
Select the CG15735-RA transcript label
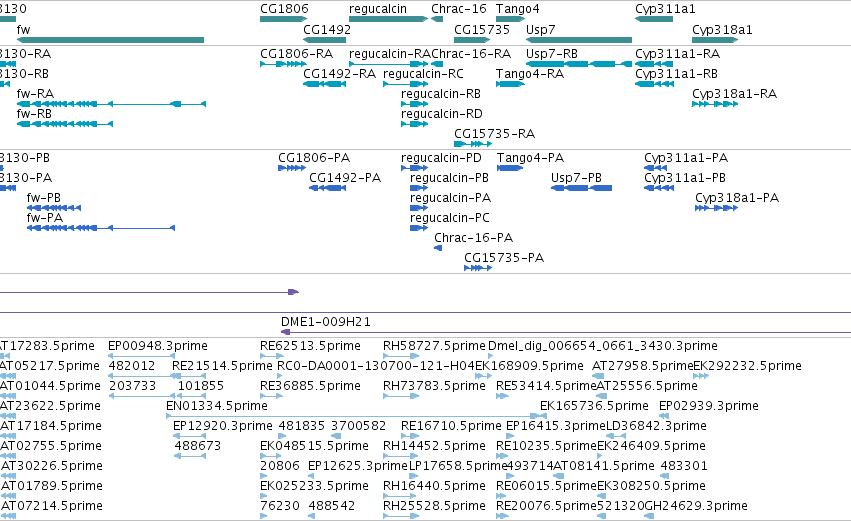click(x=494, y=134)
